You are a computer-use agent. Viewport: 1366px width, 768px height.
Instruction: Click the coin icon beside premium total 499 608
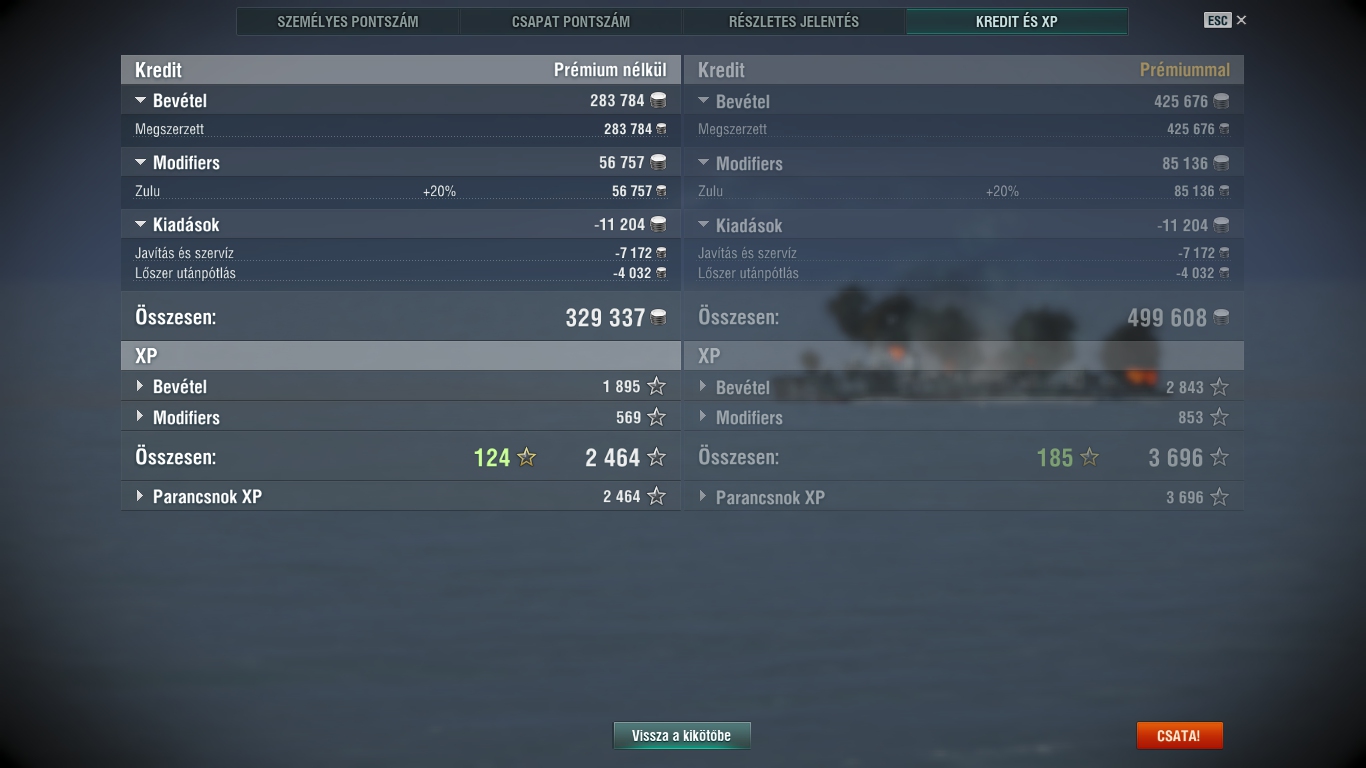point(1221,317)
